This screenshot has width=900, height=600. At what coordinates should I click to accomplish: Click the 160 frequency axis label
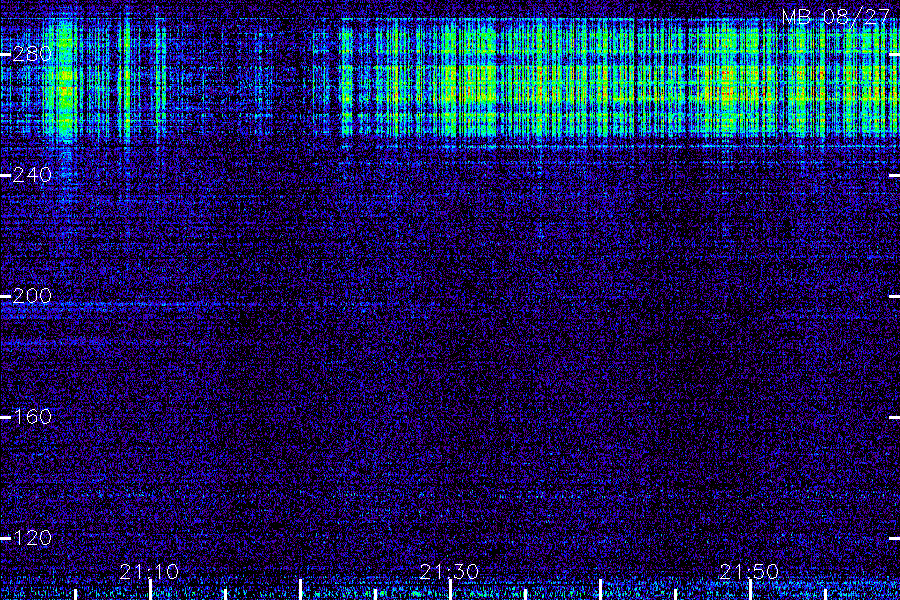[32, 417]
